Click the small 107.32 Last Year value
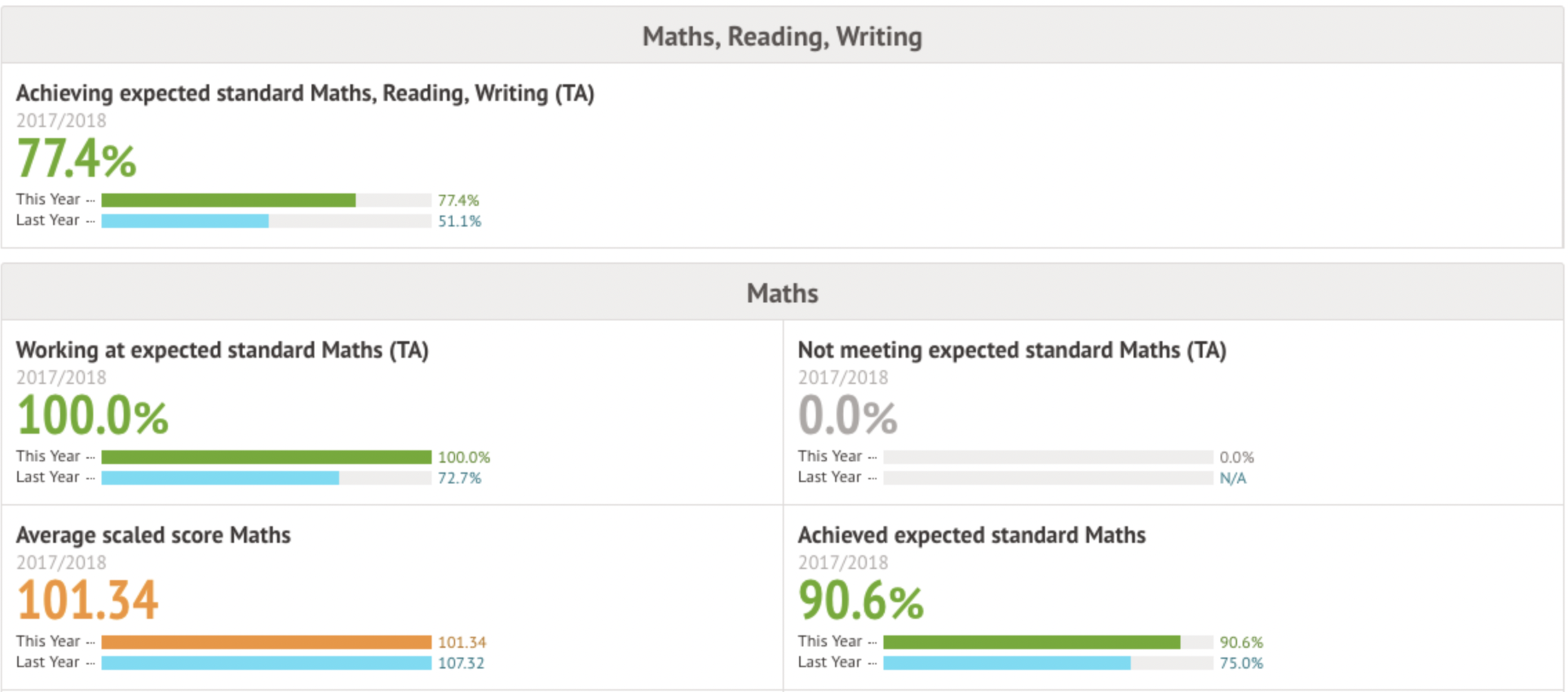This screenshot has height=692, width=1568. 461,663
